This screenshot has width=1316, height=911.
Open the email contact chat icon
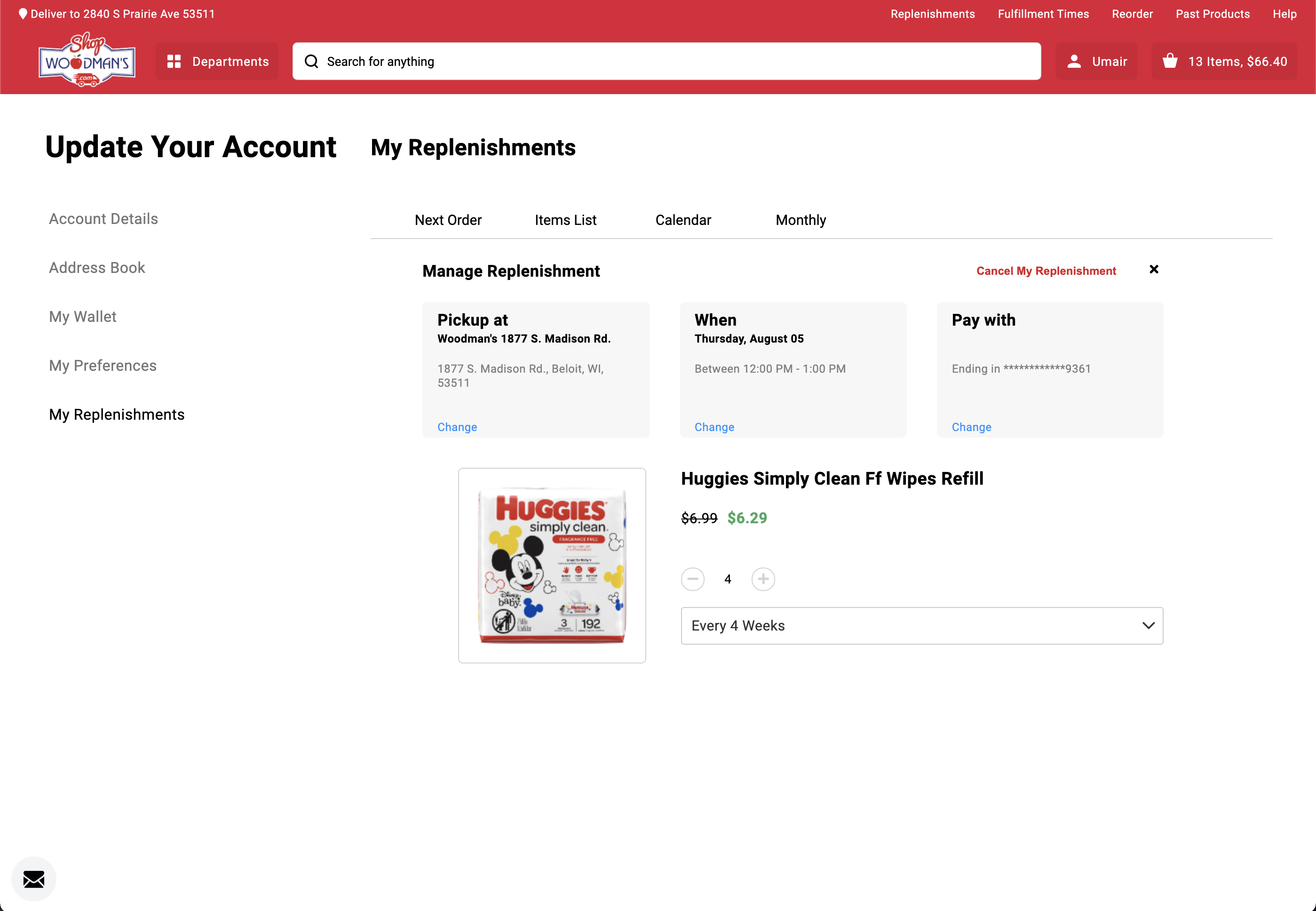[x=34, y=879]
